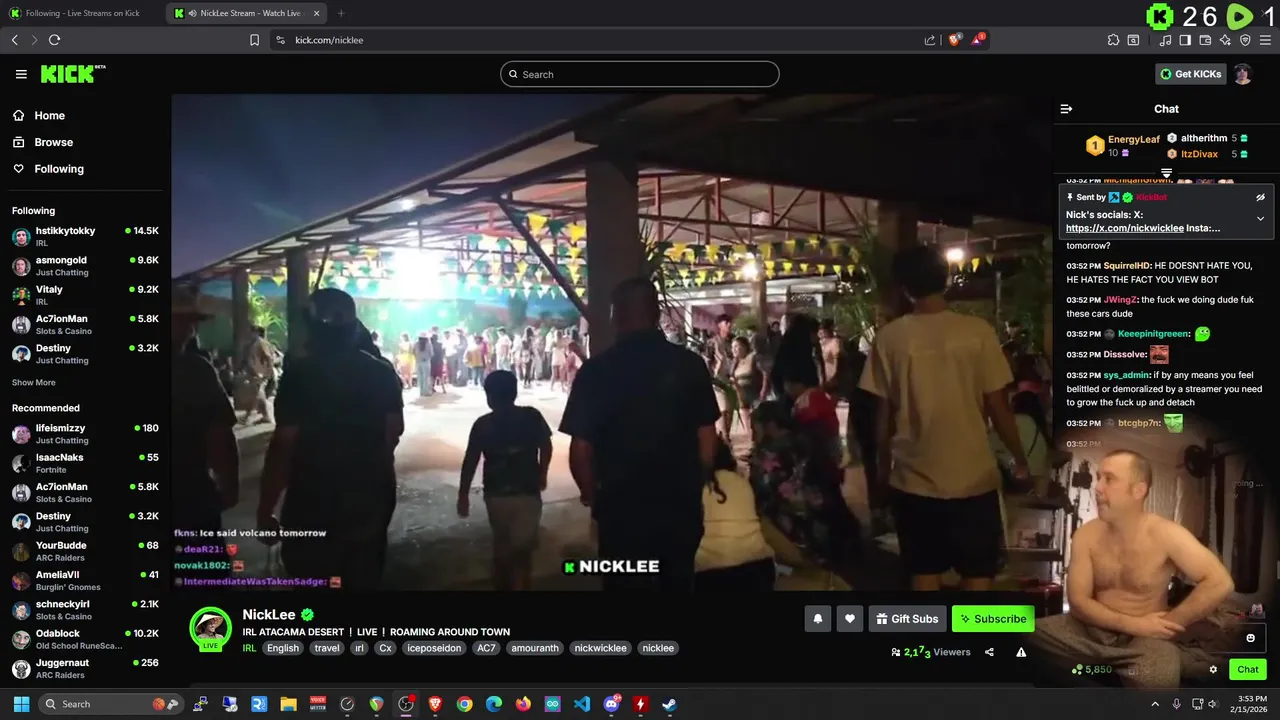Open Firefox from taskbar
The image size is (1280, 720).
[x=523, y=704]
